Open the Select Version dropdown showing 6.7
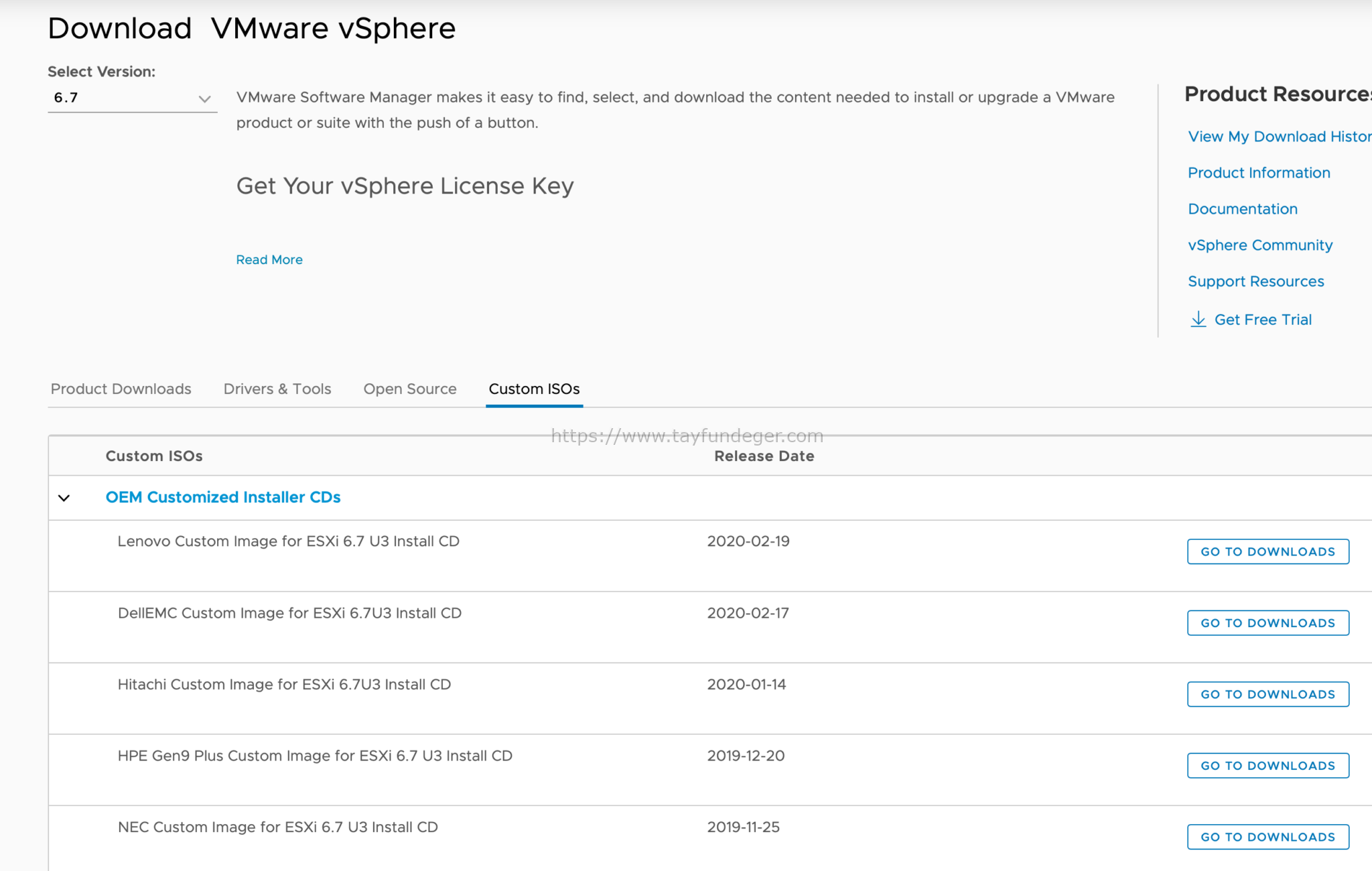1372x871 pixels. 132,97
